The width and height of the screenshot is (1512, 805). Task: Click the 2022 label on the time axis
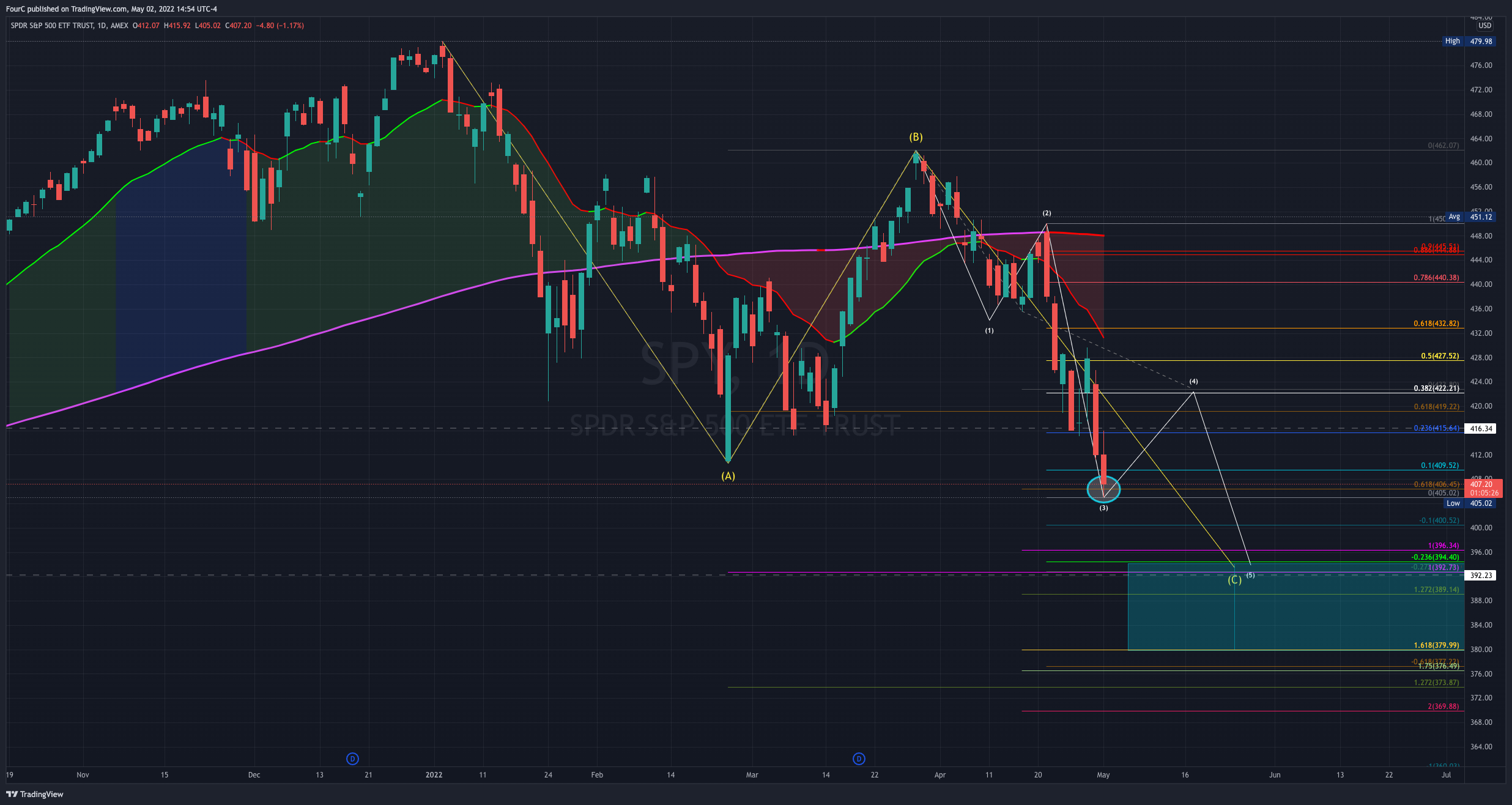click(434, 775)
